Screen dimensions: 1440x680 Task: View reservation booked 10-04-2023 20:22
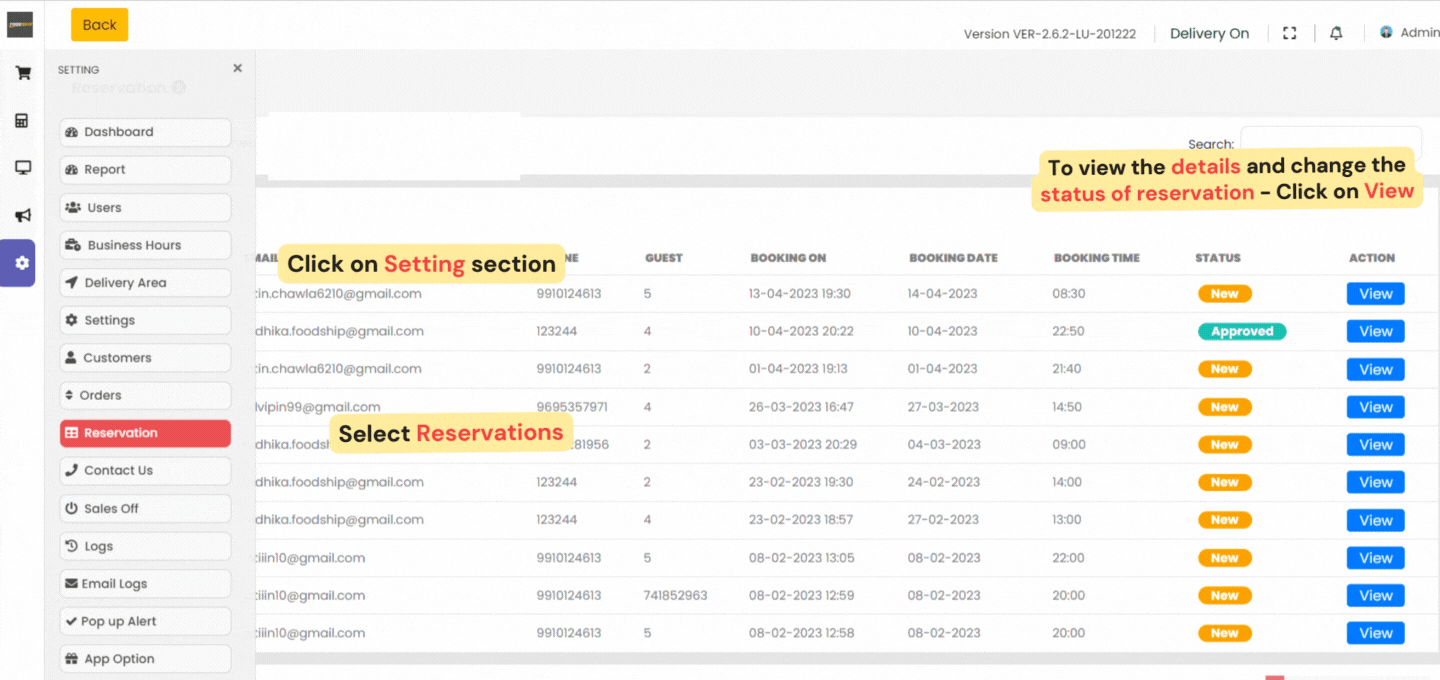[1375, 331]
